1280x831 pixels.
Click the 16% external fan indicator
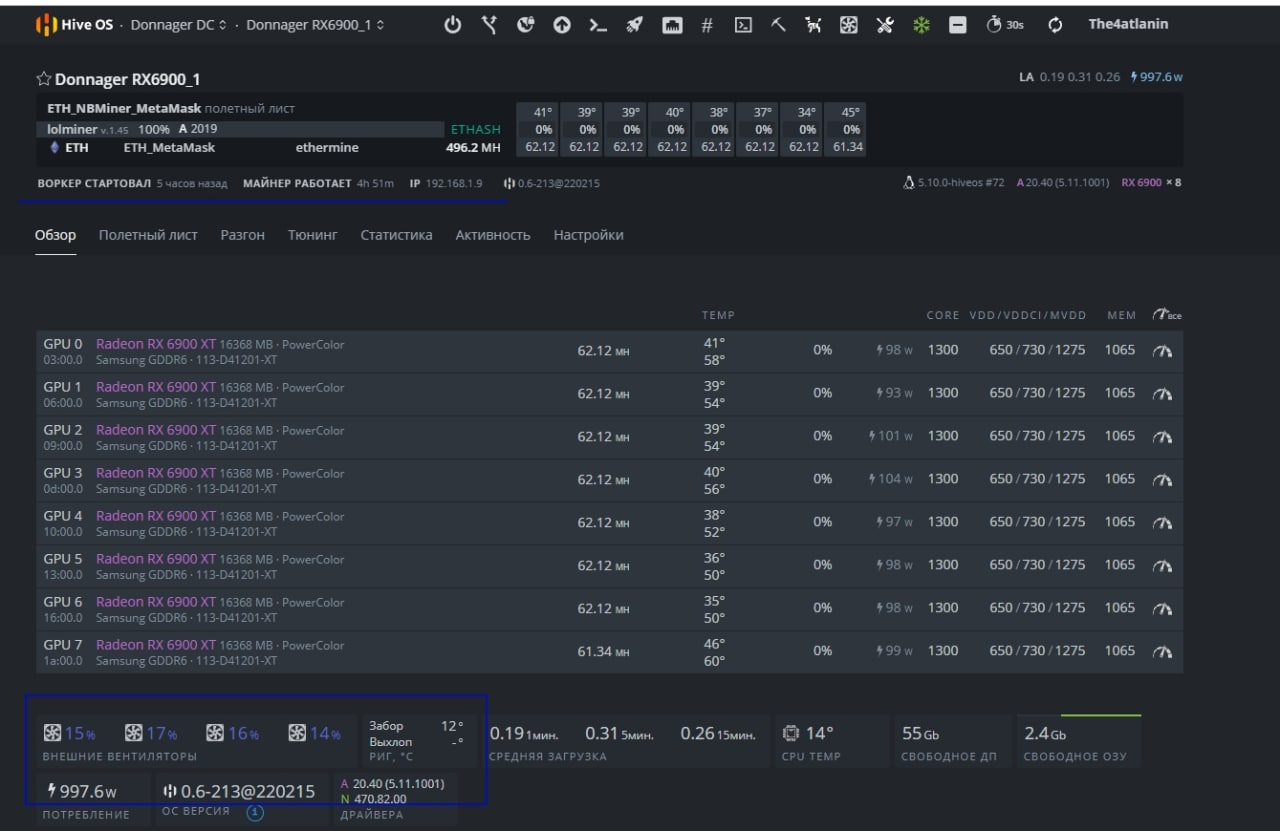pos(232,734)
